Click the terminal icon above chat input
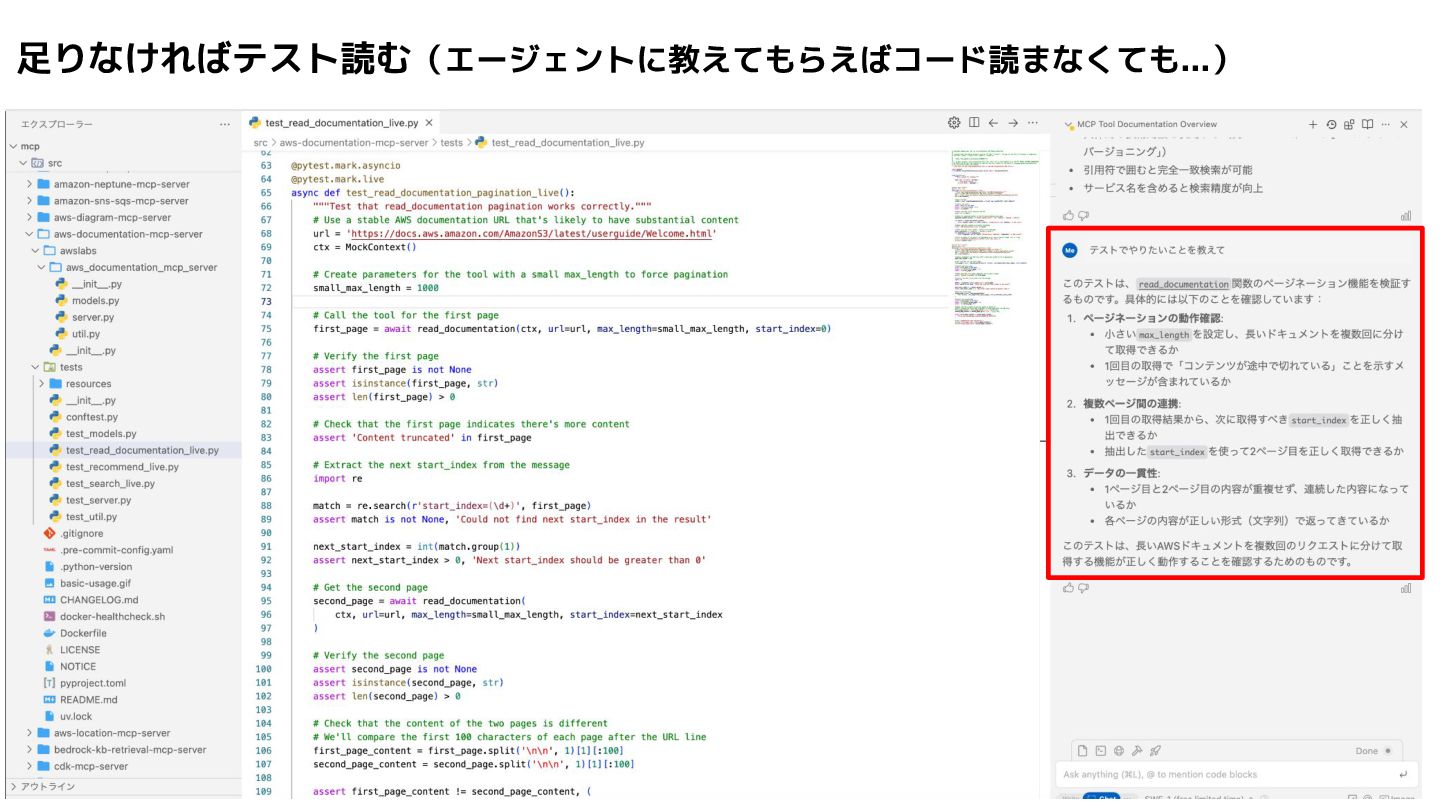Screen dimensions: 1440x810 click(x=1100, y=750)
